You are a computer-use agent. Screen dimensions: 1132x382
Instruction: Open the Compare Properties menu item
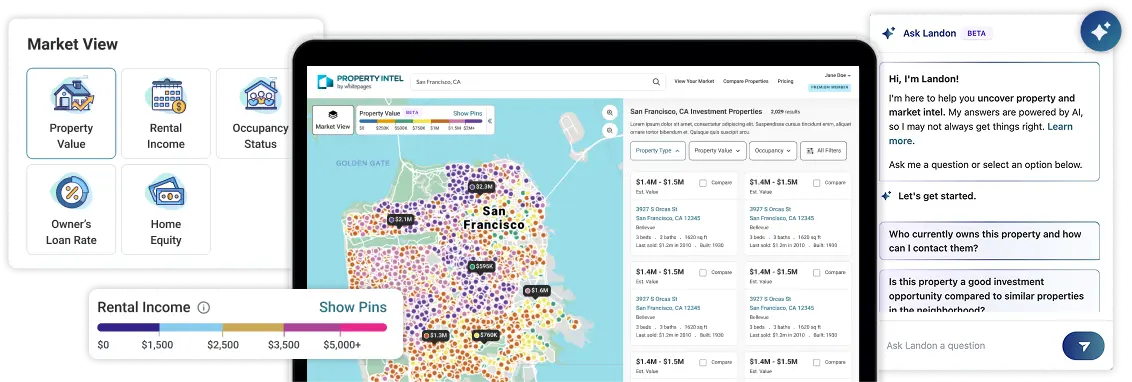pos(745,82)
